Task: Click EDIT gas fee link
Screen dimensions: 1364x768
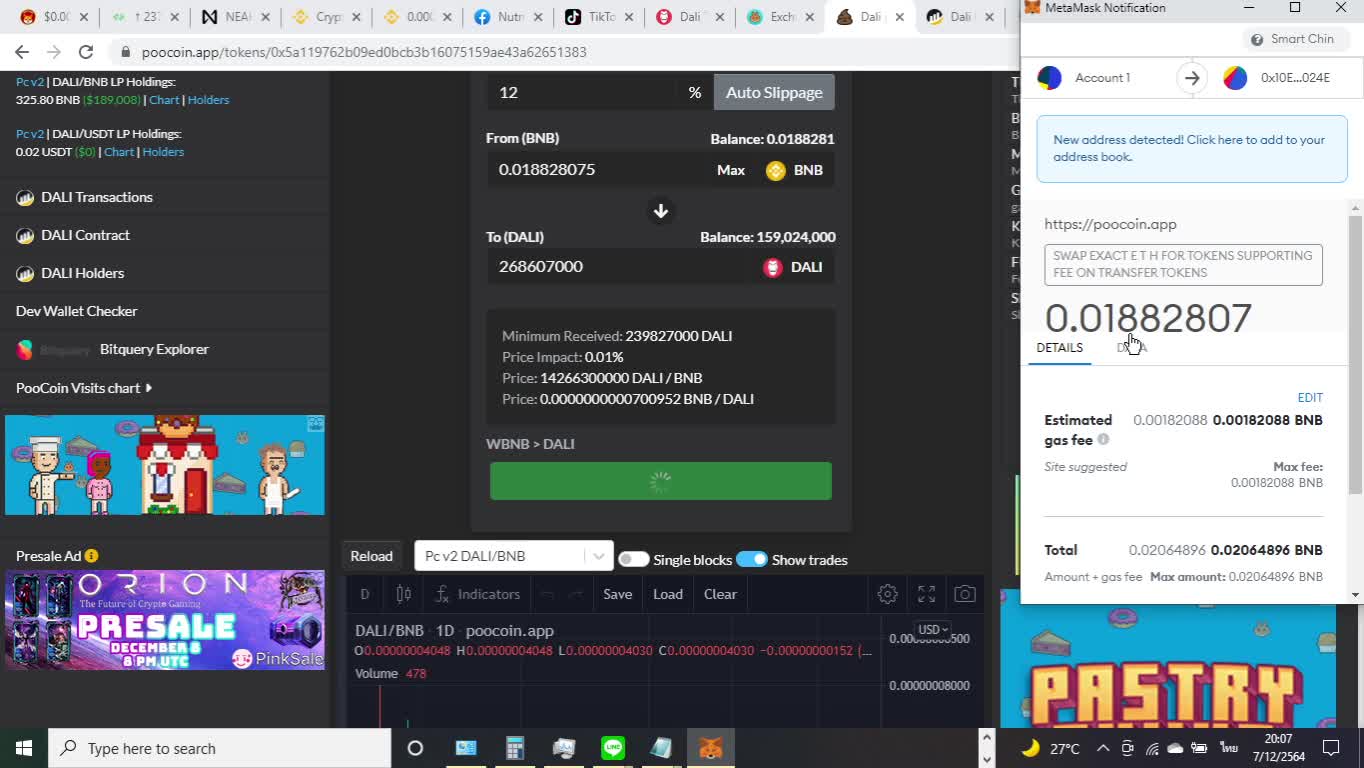Action: click(x=1310, y=398)
